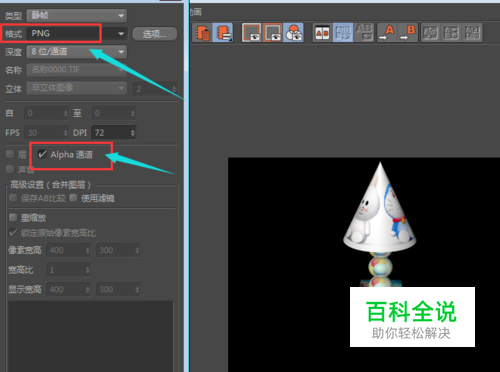
Task: Click the 宽高比 field showing 1
Action: [68, 270]
